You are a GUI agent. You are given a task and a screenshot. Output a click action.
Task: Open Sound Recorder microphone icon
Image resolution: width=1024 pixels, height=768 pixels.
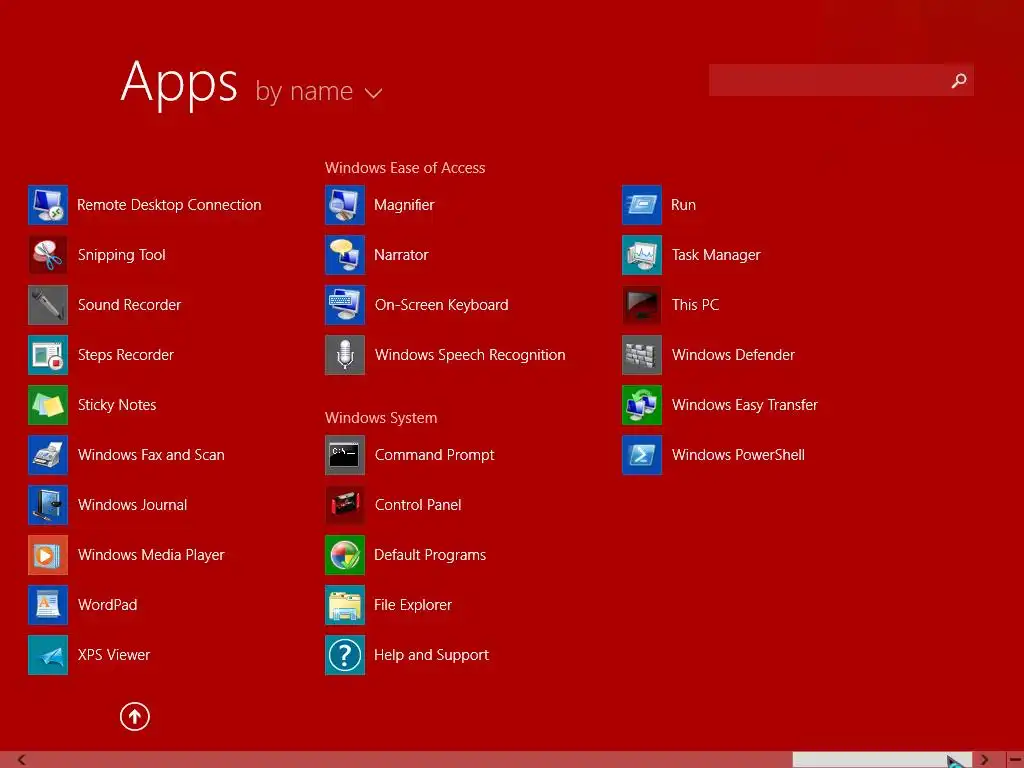tap(48, 305)
